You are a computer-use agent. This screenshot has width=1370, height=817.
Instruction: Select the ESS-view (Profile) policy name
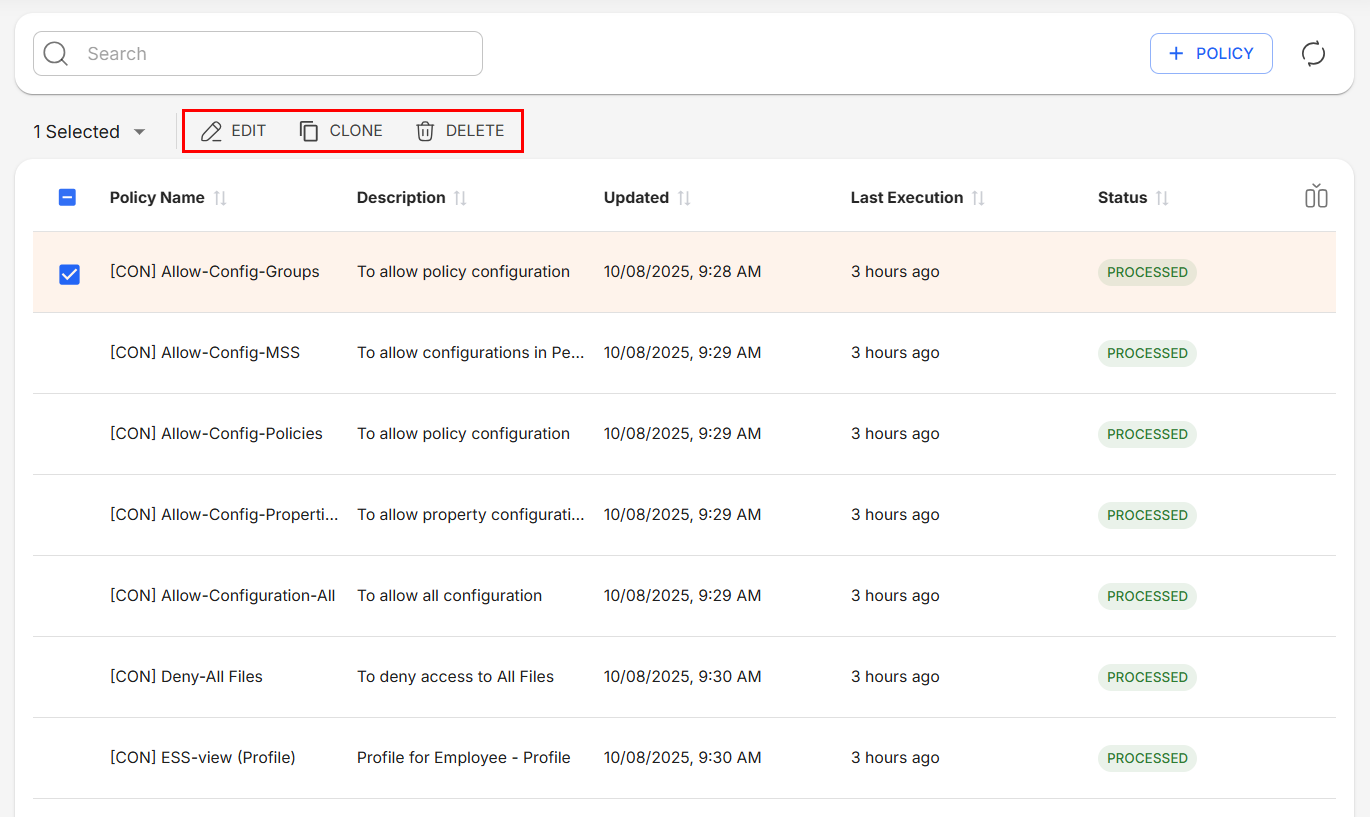[203, 758]
